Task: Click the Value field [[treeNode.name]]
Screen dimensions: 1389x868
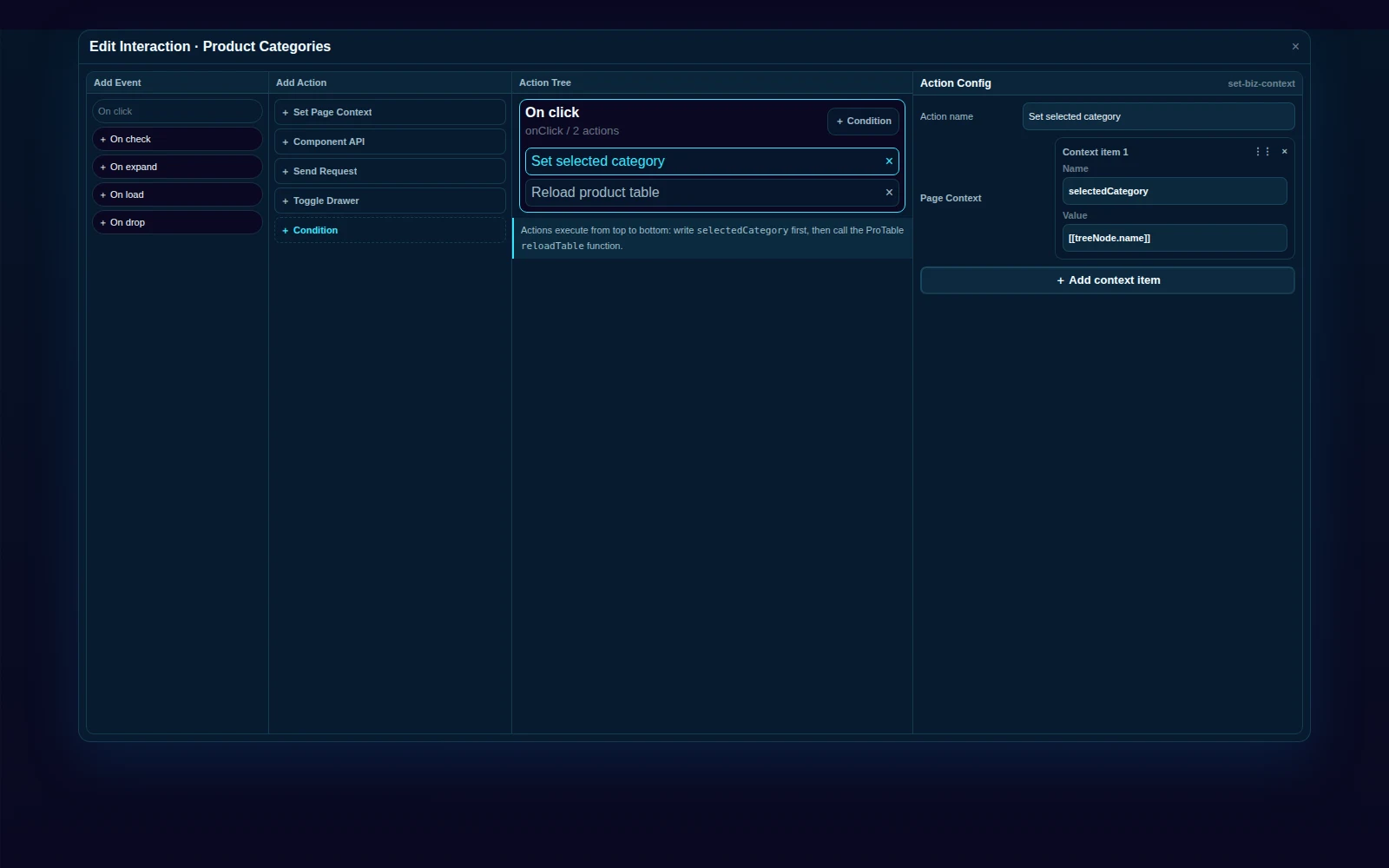Action: click(1175, 238)
